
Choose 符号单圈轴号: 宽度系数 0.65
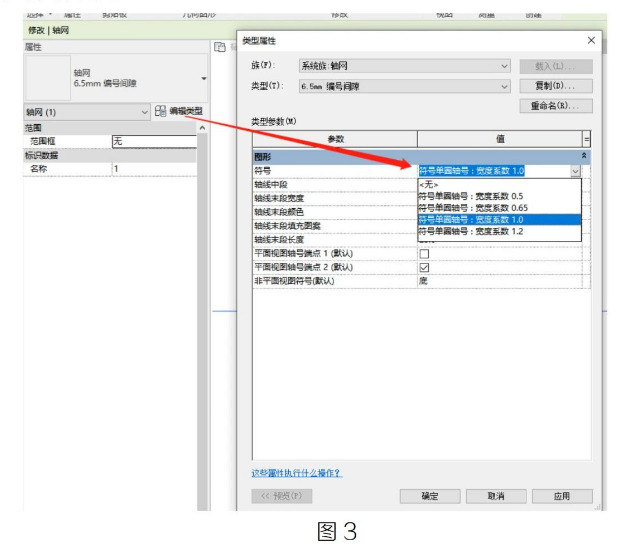coord(499,208)
